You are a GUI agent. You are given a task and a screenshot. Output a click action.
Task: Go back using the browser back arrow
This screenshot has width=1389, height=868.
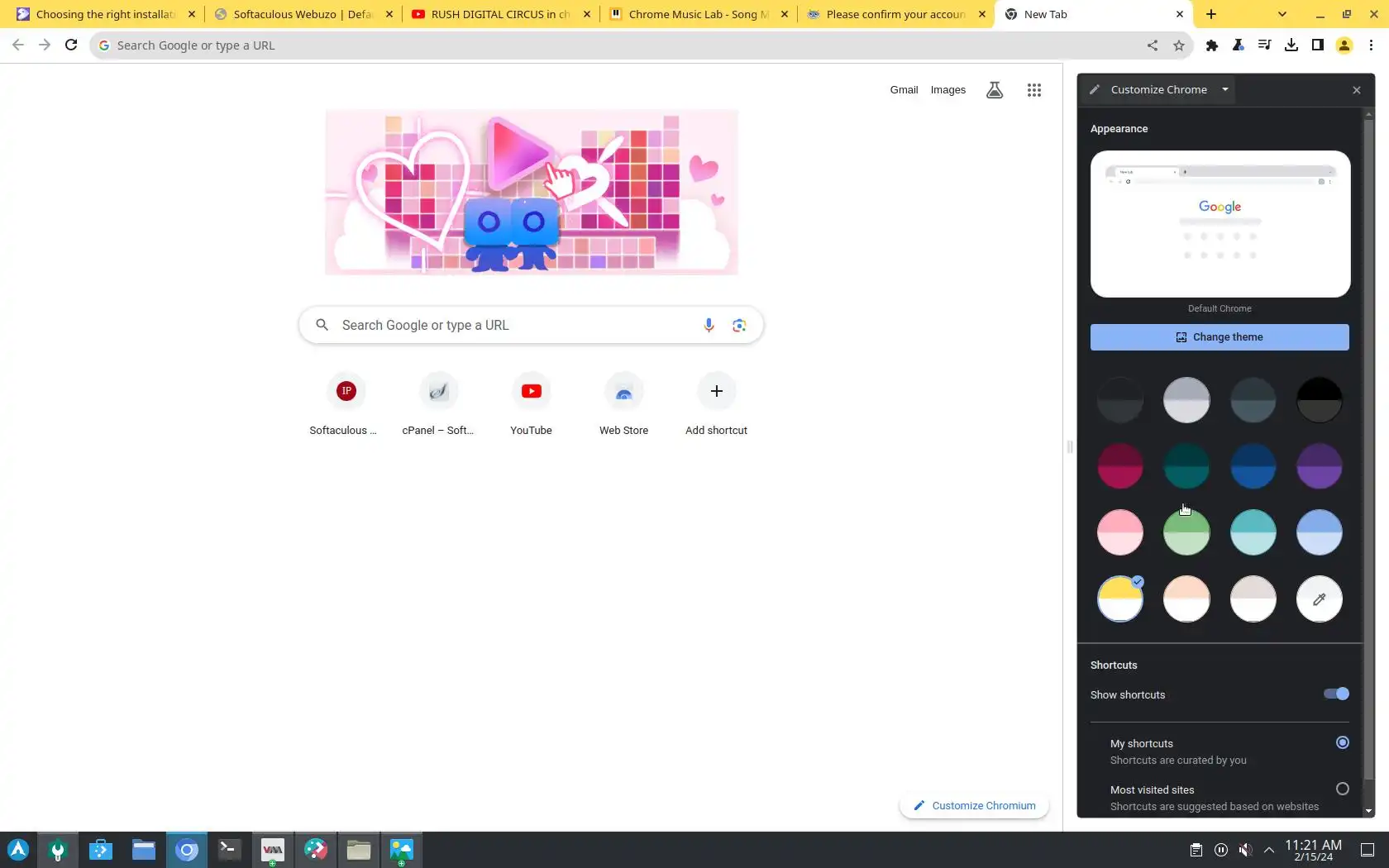(18, 45)
